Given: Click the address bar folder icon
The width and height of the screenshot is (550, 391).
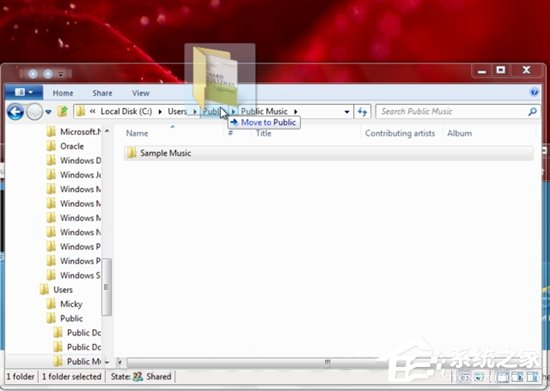Looking at the screenshot, I should click(x=81, y=112).
